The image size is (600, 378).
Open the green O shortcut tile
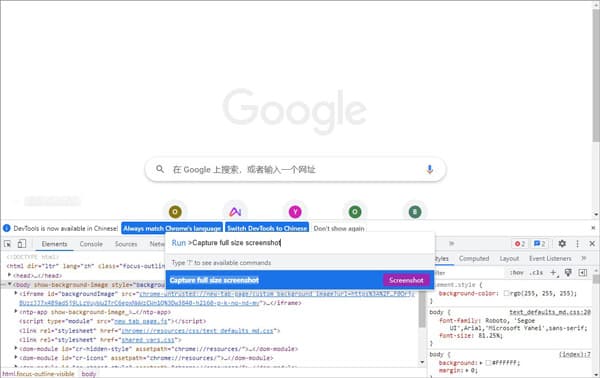pos(355,212)
